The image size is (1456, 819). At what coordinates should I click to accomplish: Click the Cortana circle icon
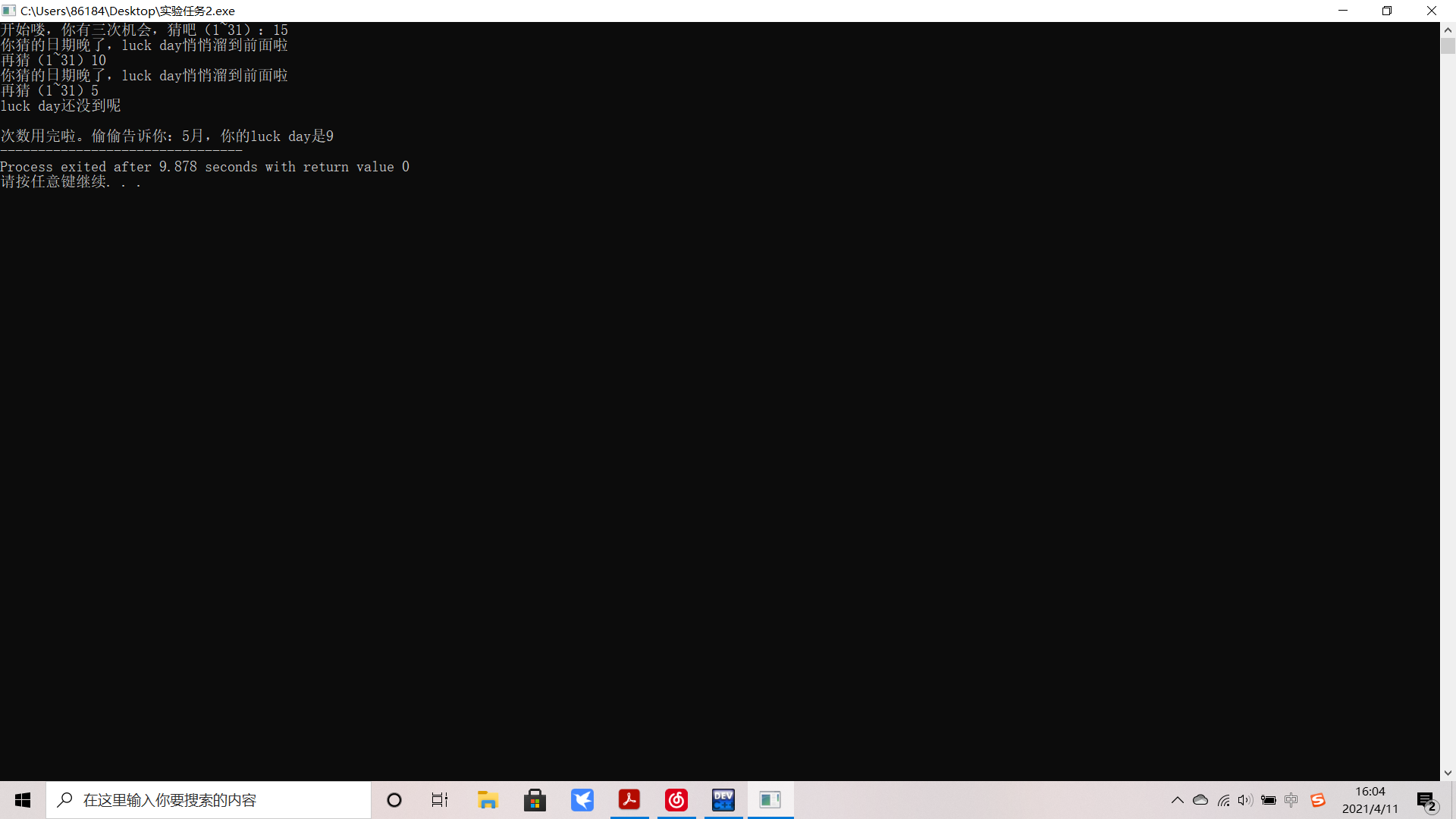tap(394, 800)
